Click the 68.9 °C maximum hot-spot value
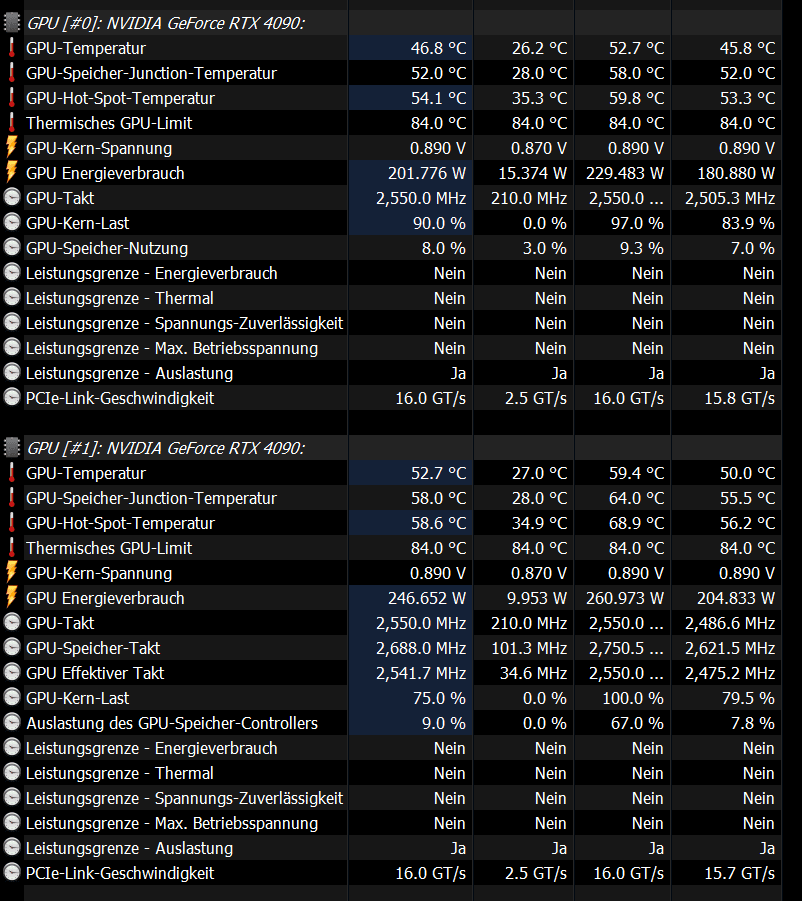 pyautogui.click(x=637, y=523)
